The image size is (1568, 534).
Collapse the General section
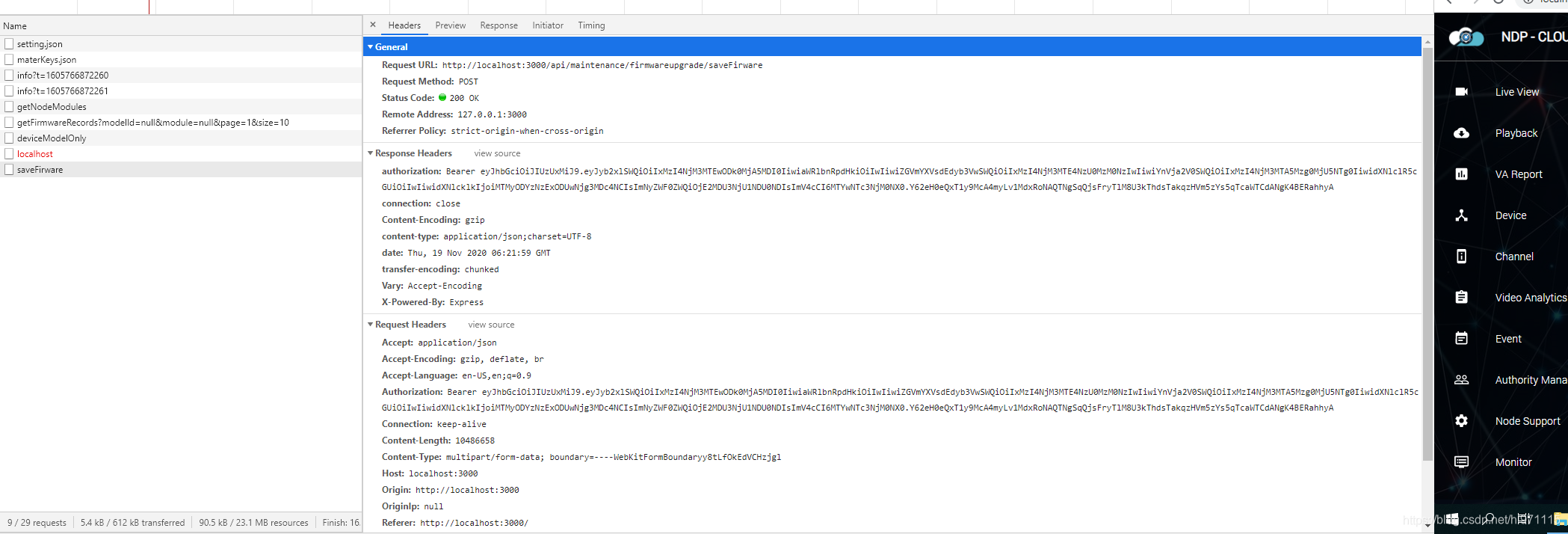[370, 46]
